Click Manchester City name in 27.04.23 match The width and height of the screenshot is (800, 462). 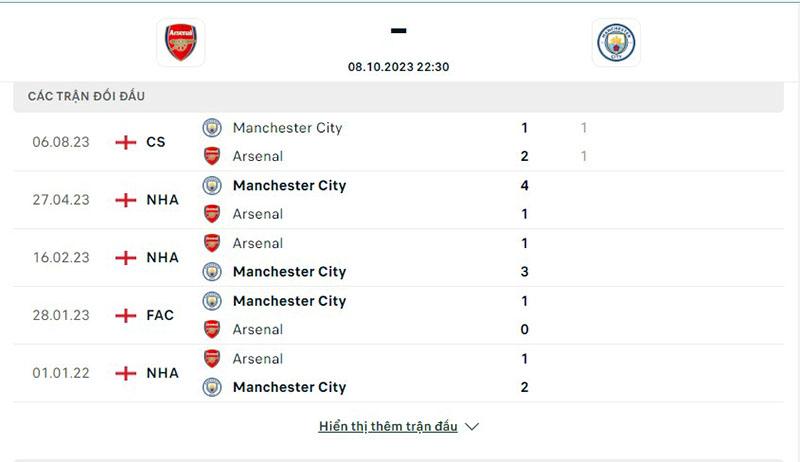pyautogui.click(x=289, y=186)
